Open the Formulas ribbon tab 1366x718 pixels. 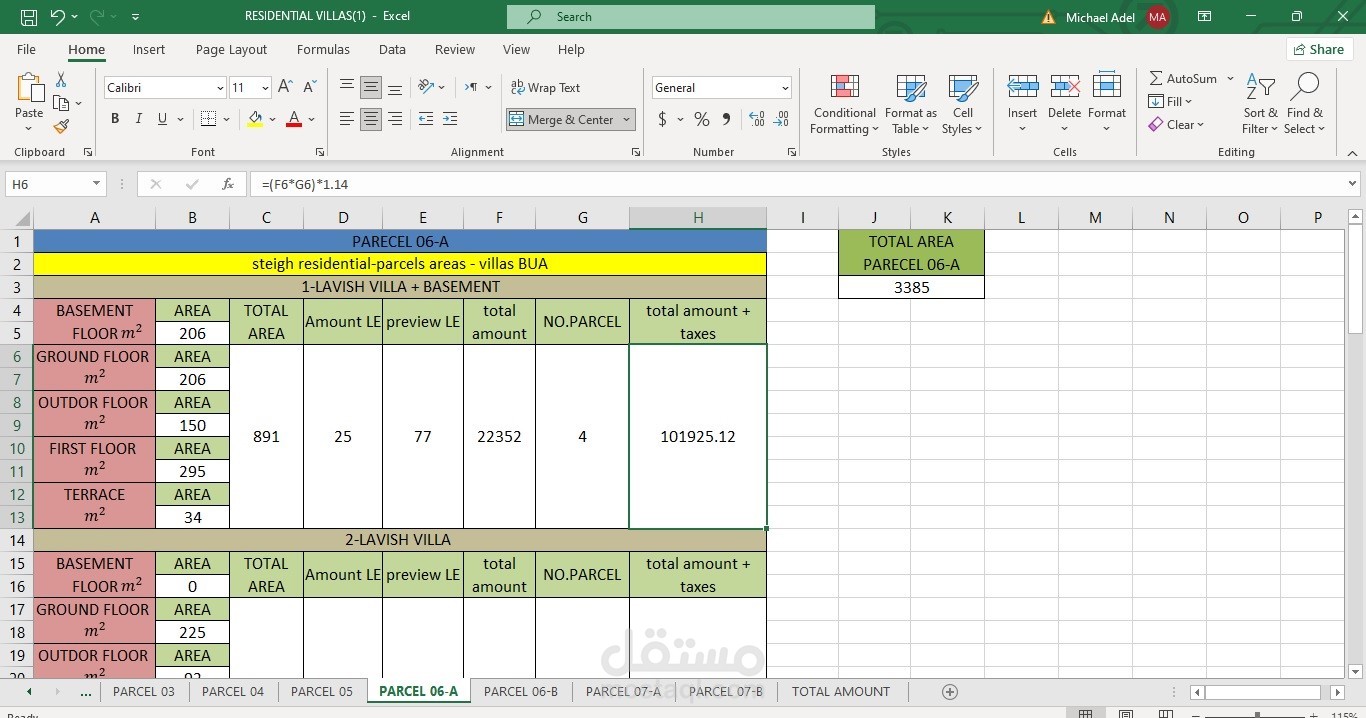[323, 49]
